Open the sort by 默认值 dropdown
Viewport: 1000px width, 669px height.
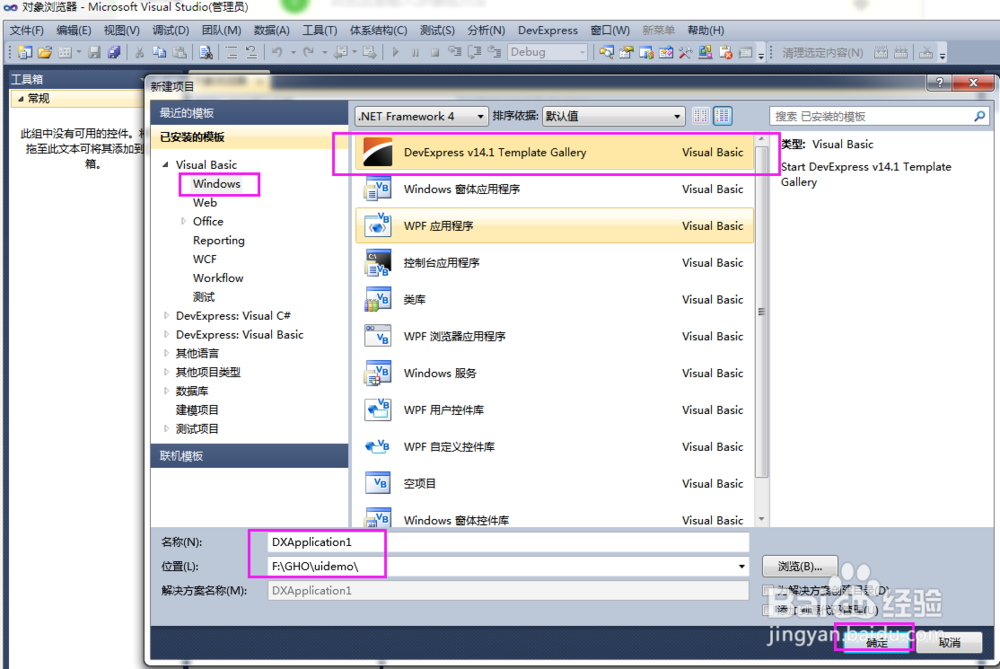coord(613,116)
